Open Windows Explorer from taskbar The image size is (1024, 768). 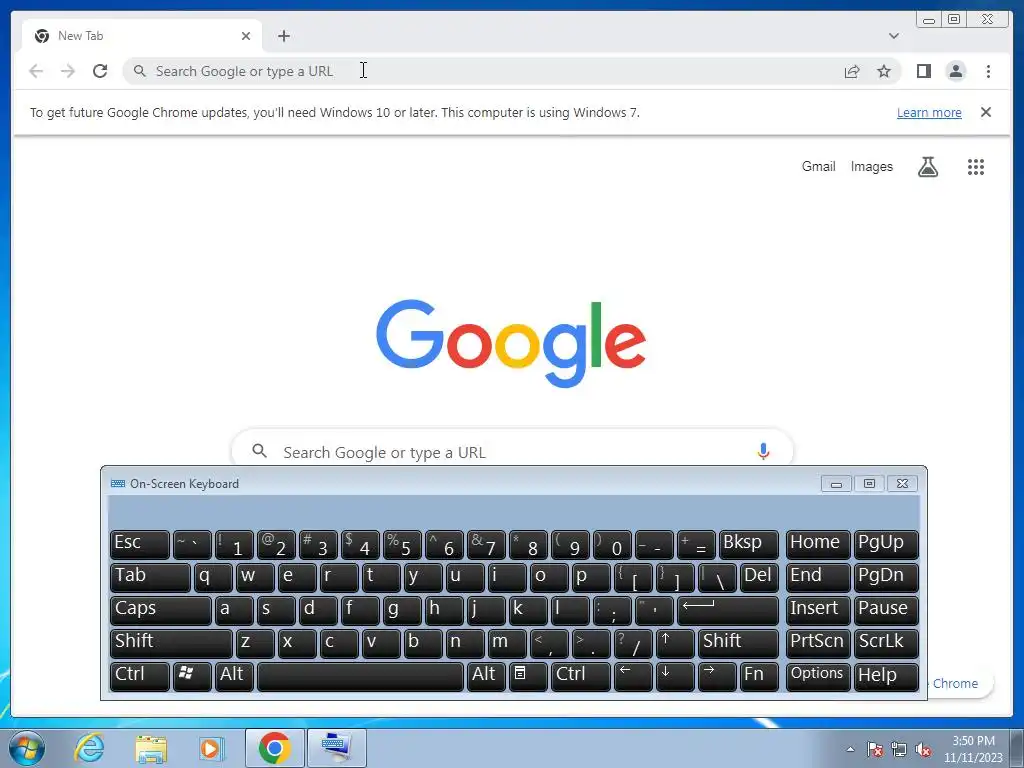pyautogui.click(x=151, y=748)
